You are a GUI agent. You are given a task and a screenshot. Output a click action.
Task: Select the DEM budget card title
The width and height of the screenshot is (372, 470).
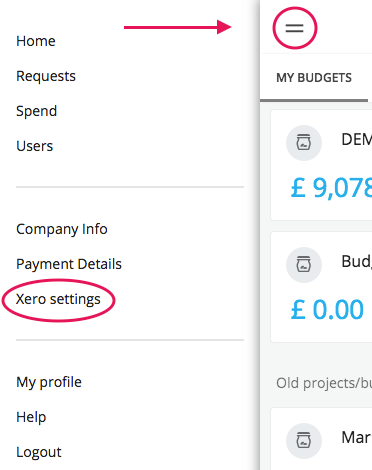pyautogui.click(x=357, y=139)
